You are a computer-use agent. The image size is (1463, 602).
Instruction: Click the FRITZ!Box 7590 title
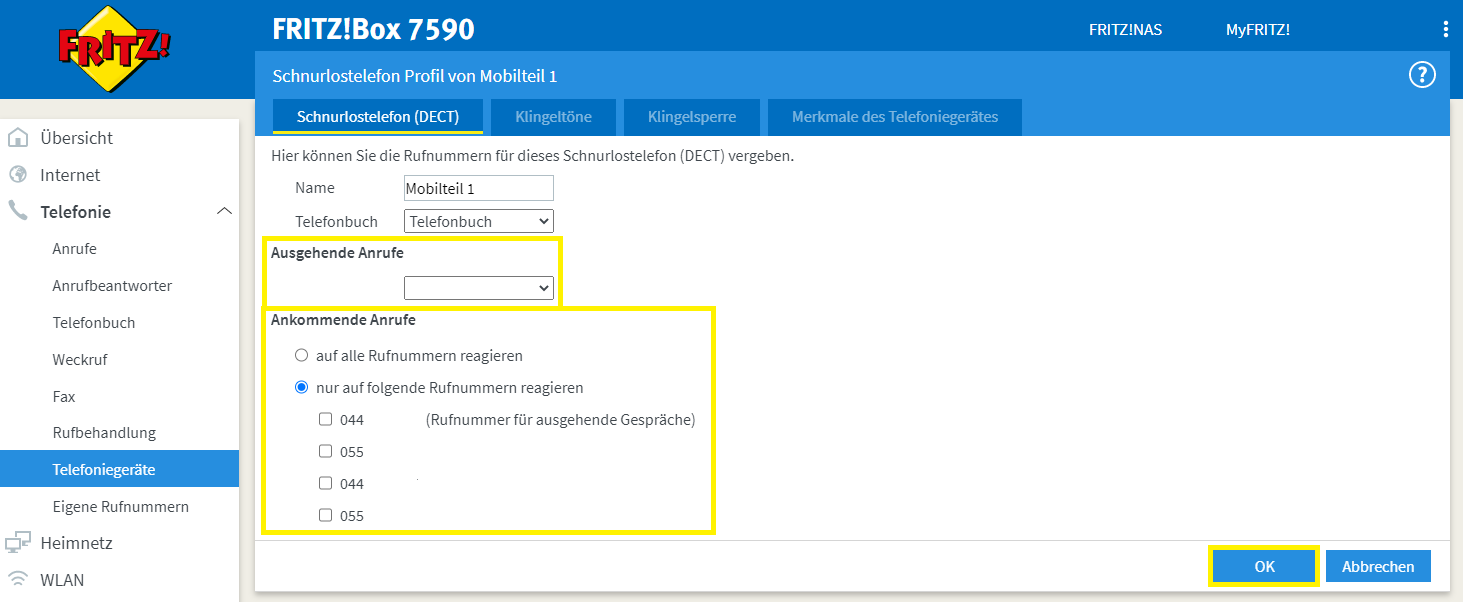click(373, 29)
